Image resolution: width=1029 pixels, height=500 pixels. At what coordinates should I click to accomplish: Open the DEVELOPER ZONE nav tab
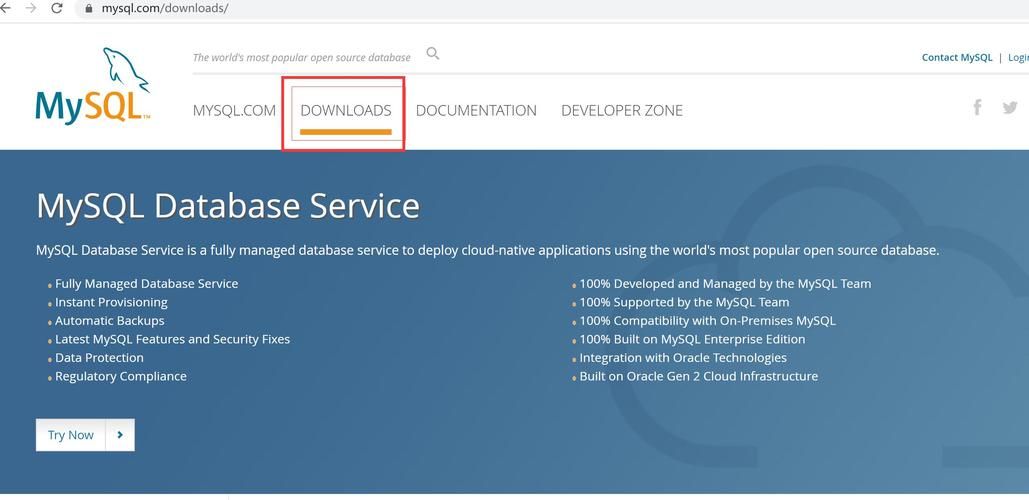(x=622, y=110)
